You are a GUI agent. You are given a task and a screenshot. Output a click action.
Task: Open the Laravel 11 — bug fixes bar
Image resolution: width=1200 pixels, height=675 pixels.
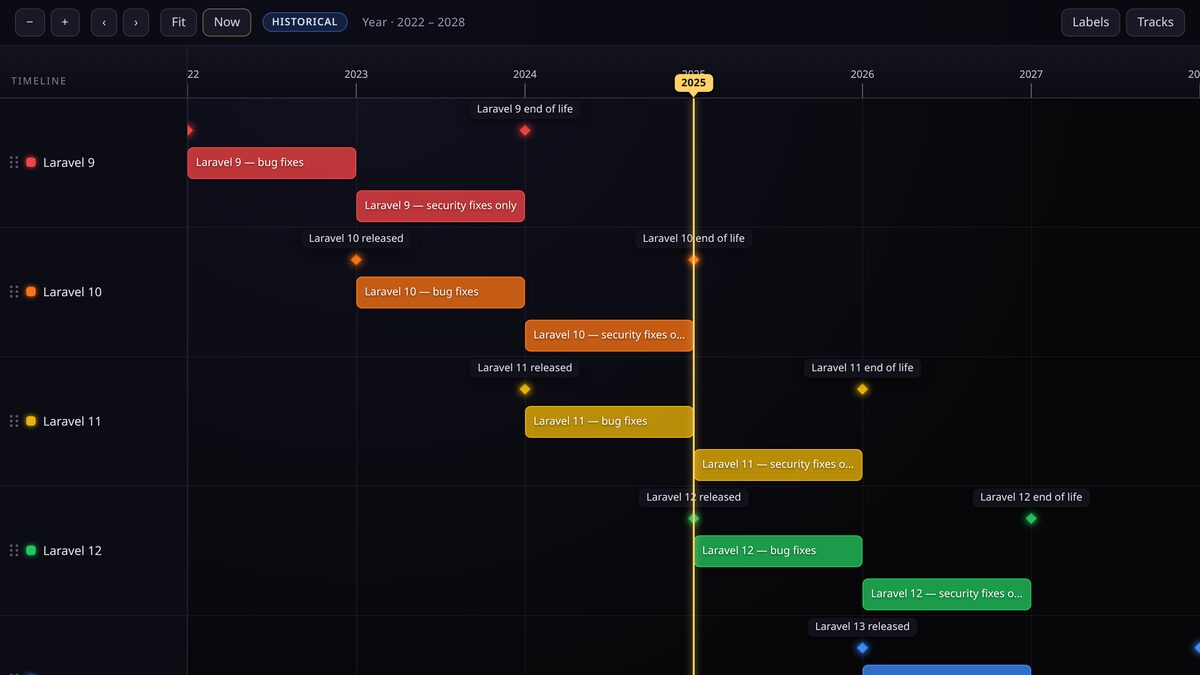[x=609, y=422]
